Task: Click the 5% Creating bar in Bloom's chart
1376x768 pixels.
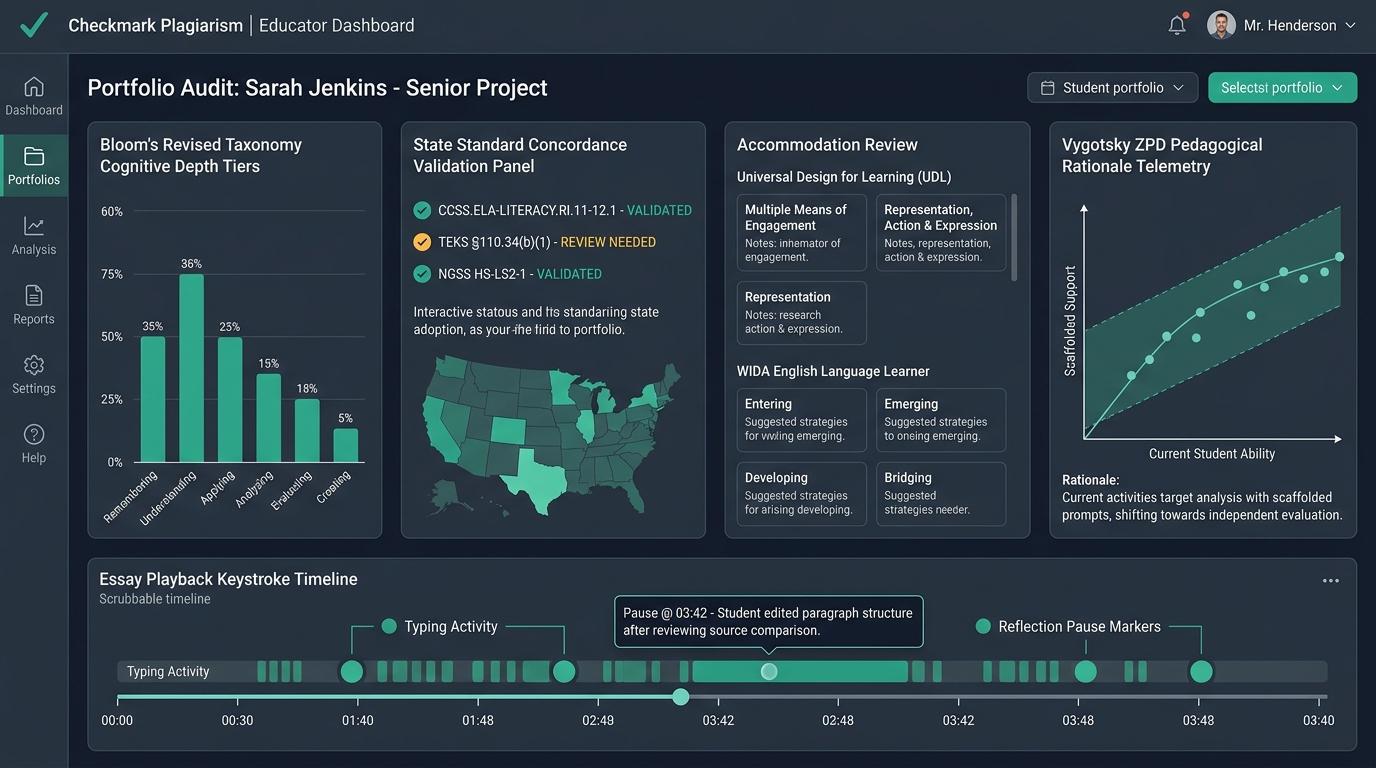Action: coord(346,445)
